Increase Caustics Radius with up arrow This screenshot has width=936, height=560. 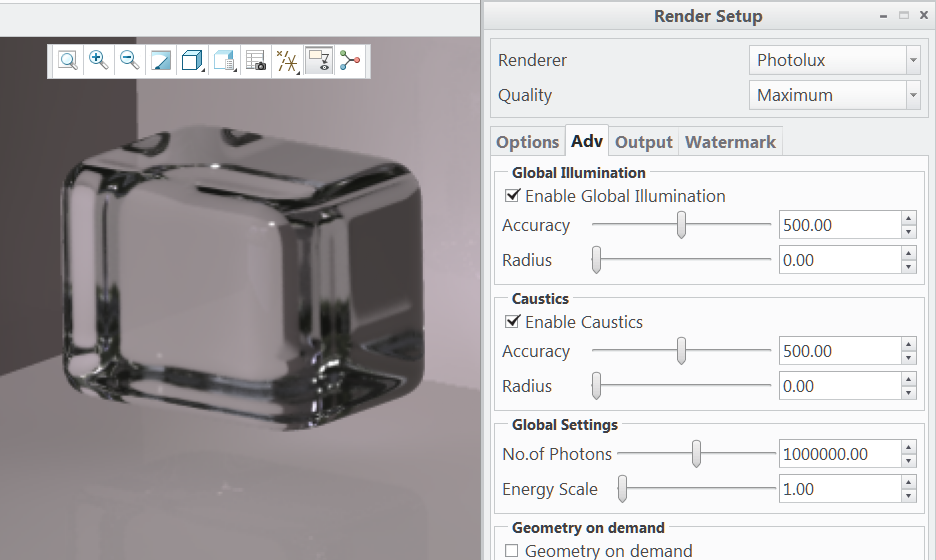(x=909, y=380)
